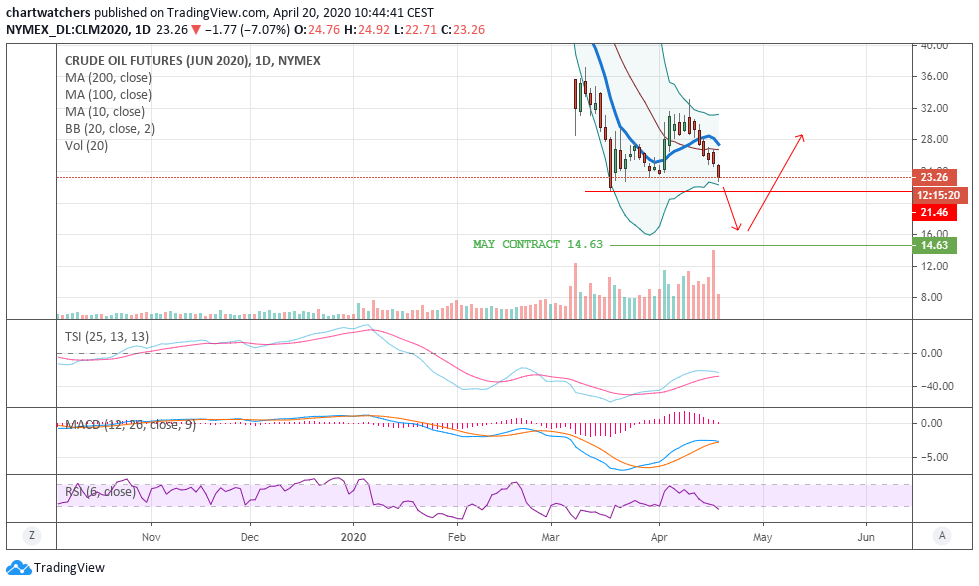The height and width of the screenshot is (586, 979).
Task: Click the Mar date on time axis
Action: point(550,537)
